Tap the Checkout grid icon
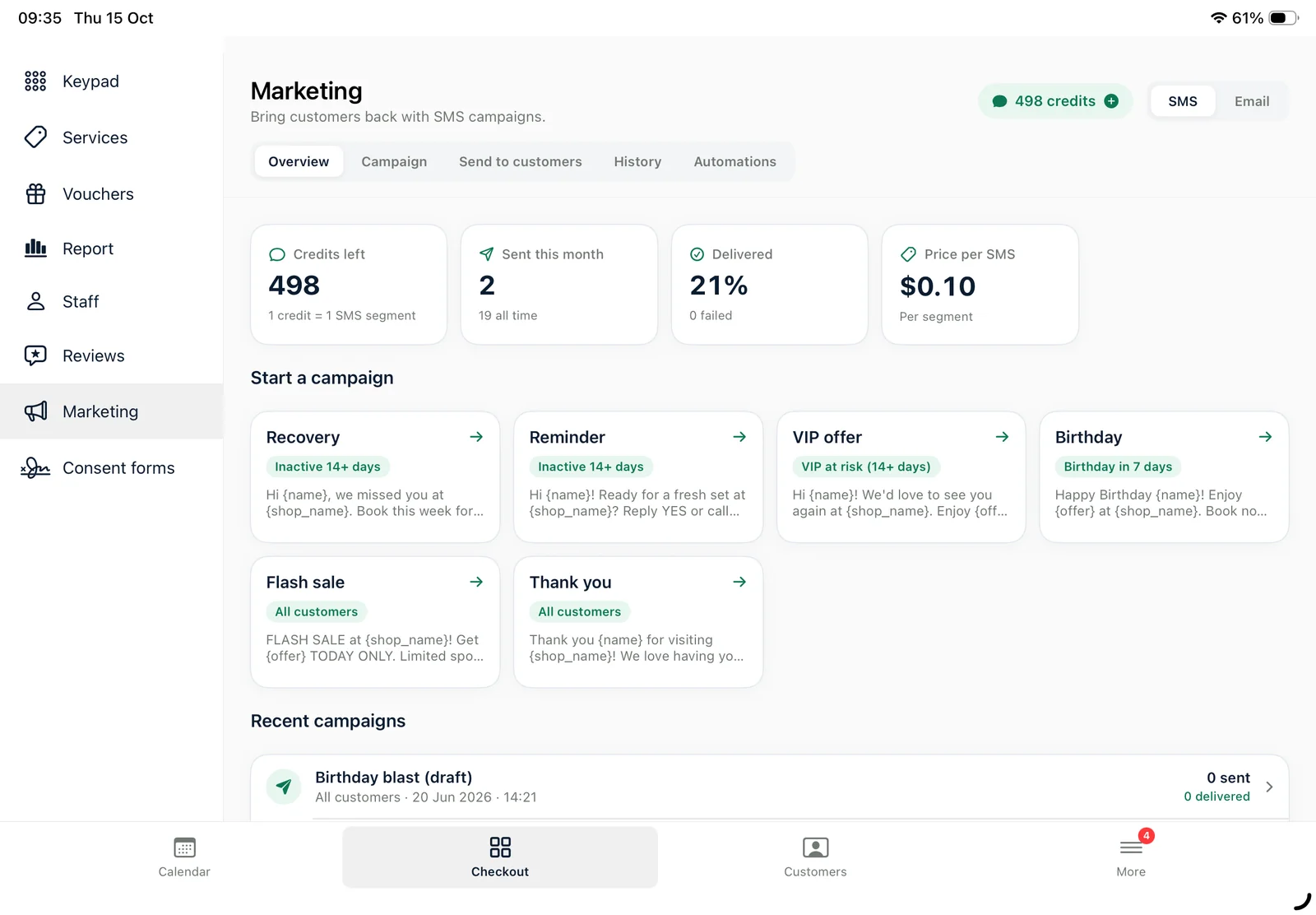This screenshot has height=915, width=1316. pos(500,848)
